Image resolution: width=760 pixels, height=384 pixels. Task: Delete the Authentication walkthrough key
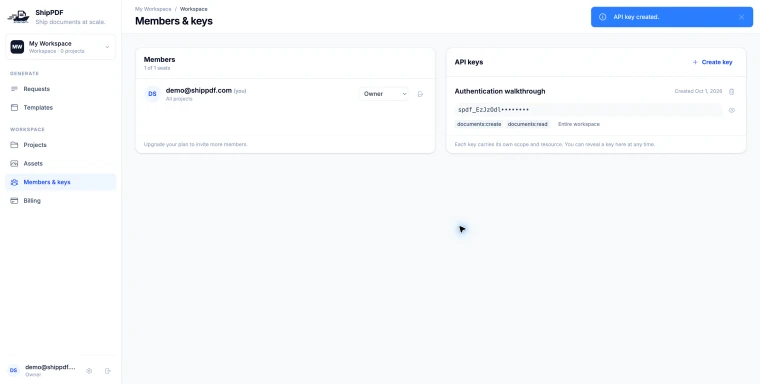click(732, 91)
